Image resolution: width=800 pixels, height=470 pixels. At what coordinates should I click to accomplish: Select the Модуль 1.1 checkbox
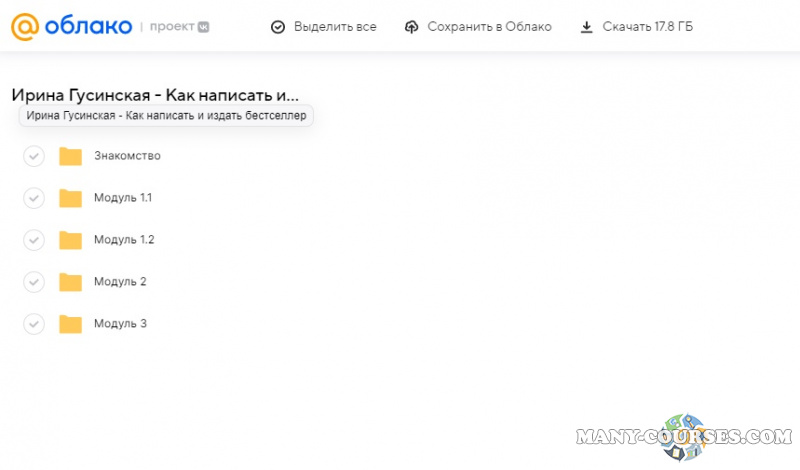tap(34, 198)
